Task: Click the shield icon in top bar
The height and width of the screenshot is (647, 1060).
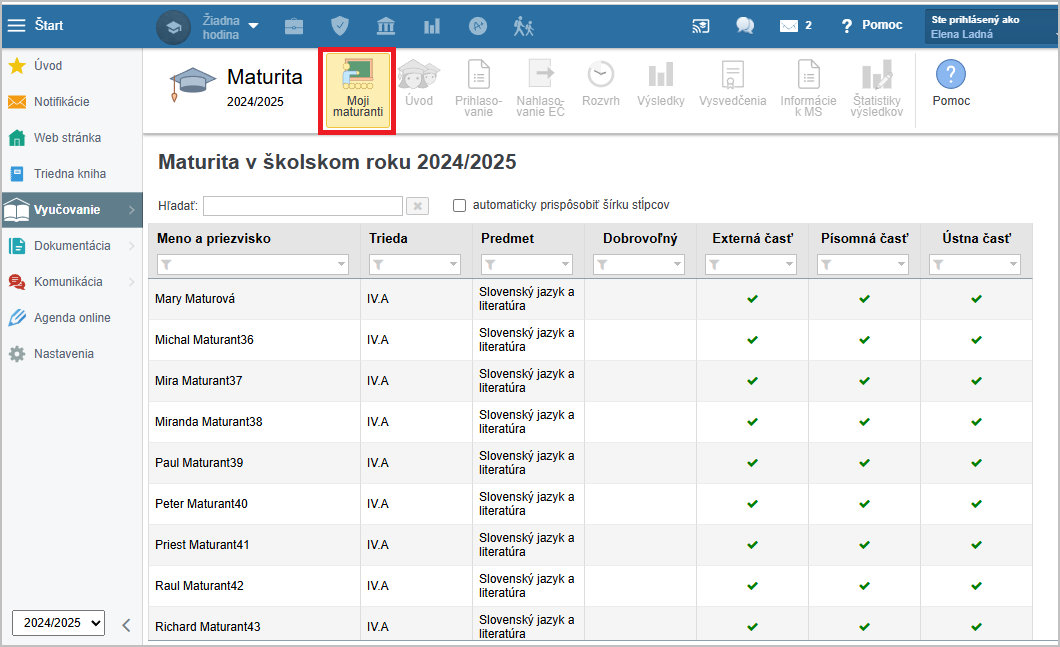Action: tap(340, 26)
